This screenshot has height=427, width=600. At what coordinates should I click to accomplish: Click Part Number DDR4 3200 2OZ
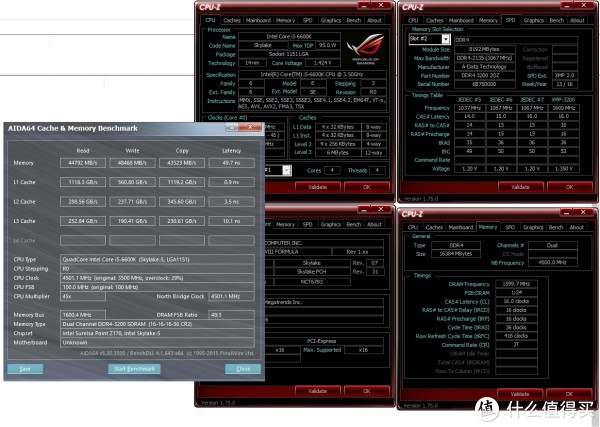coord(484,75)
